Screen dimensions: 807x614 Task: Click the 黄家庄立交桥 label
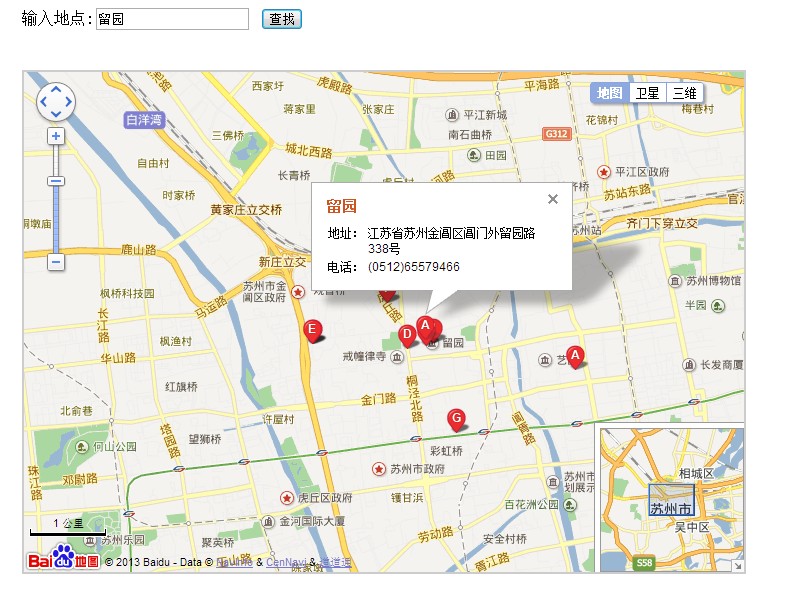(x=246, y=209)
